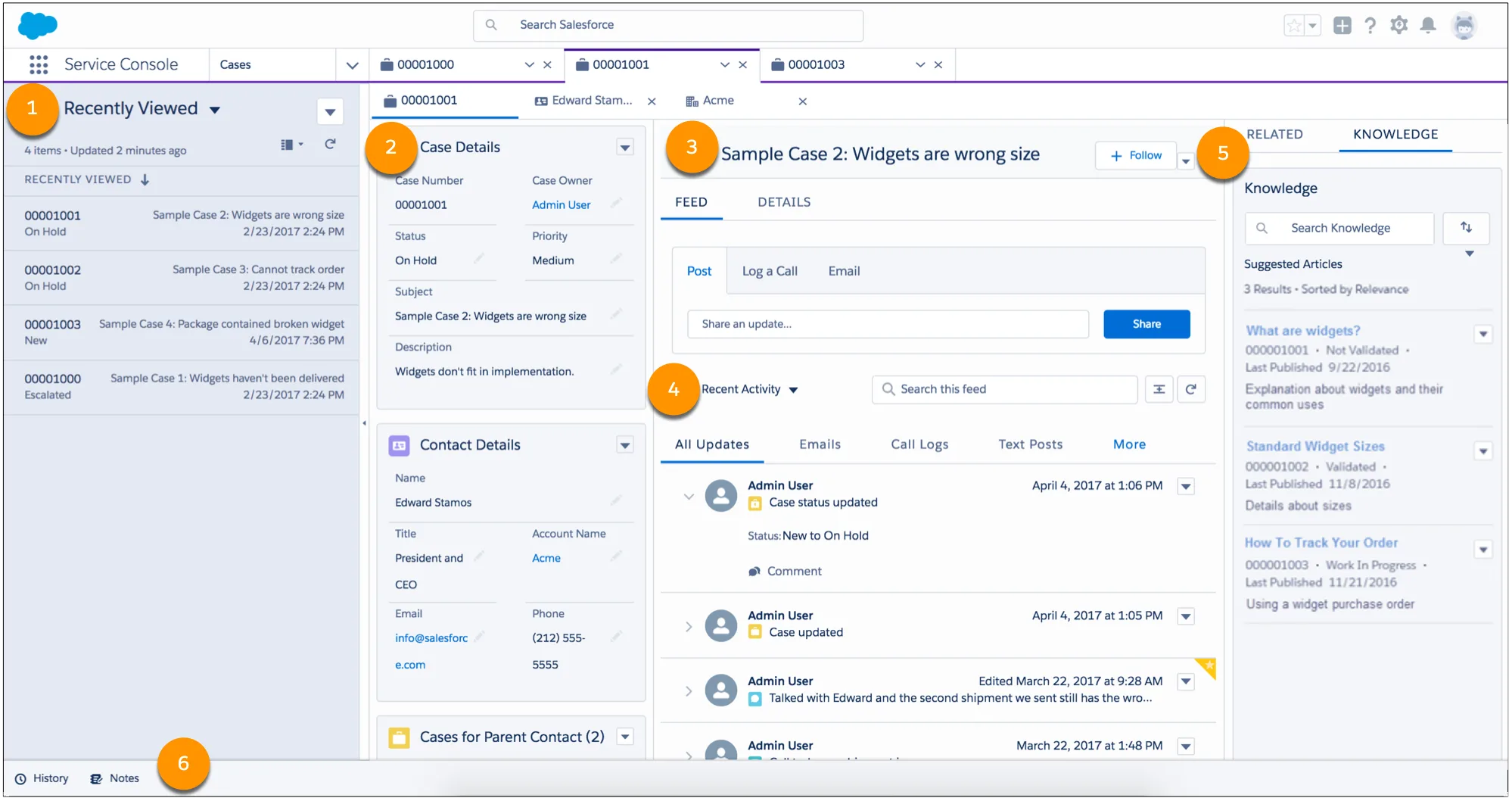Open the What are widgets article
The width and height of the screenshot is (1512, 801).
coord(1302,331)
